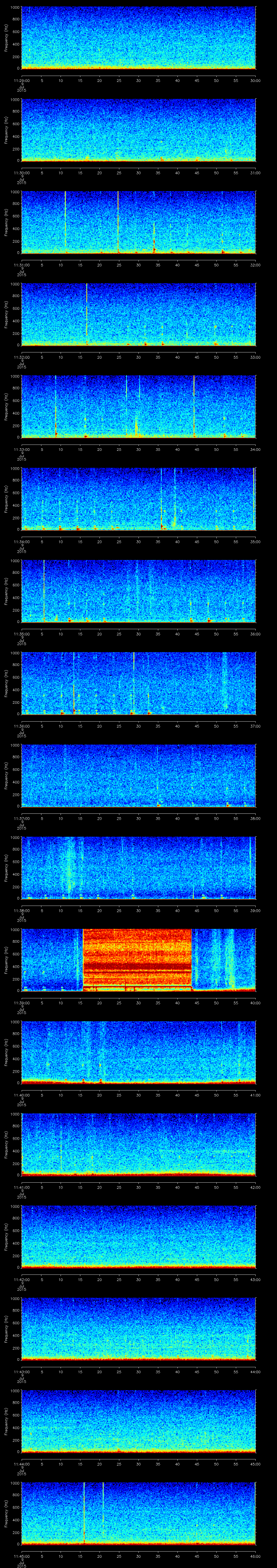Click the vertical impulse line near 11:31:25
The width and height of the screenshot is (277, 1568).
coord(118,222)
